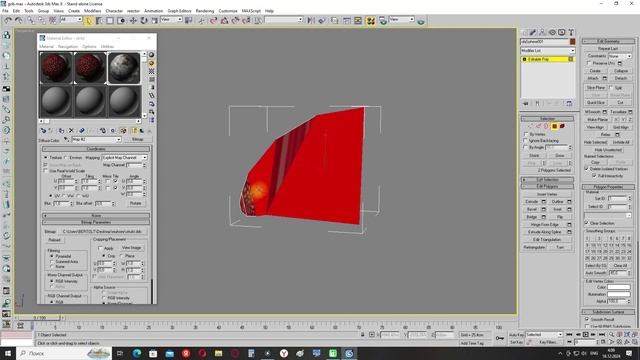Select Element sub-object level icon
This screenshot has width=640, height=360.
[562, 126]
